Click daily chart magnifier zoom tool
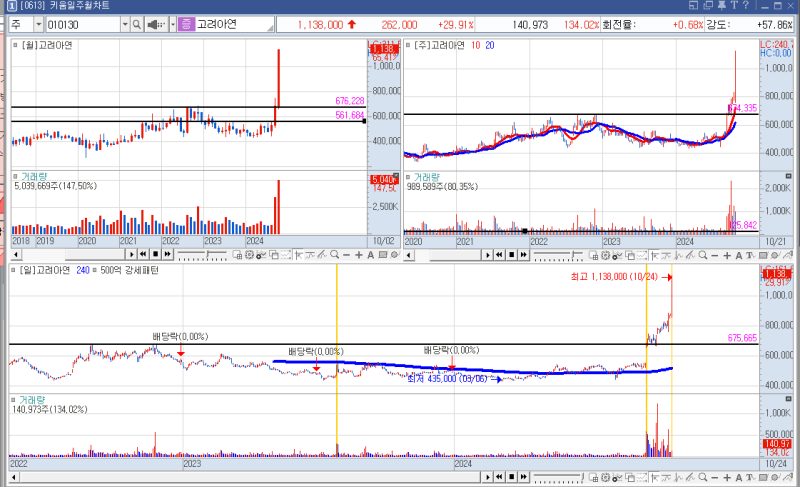800x487 pixels. pyautogui.click(x=703, y=477)
